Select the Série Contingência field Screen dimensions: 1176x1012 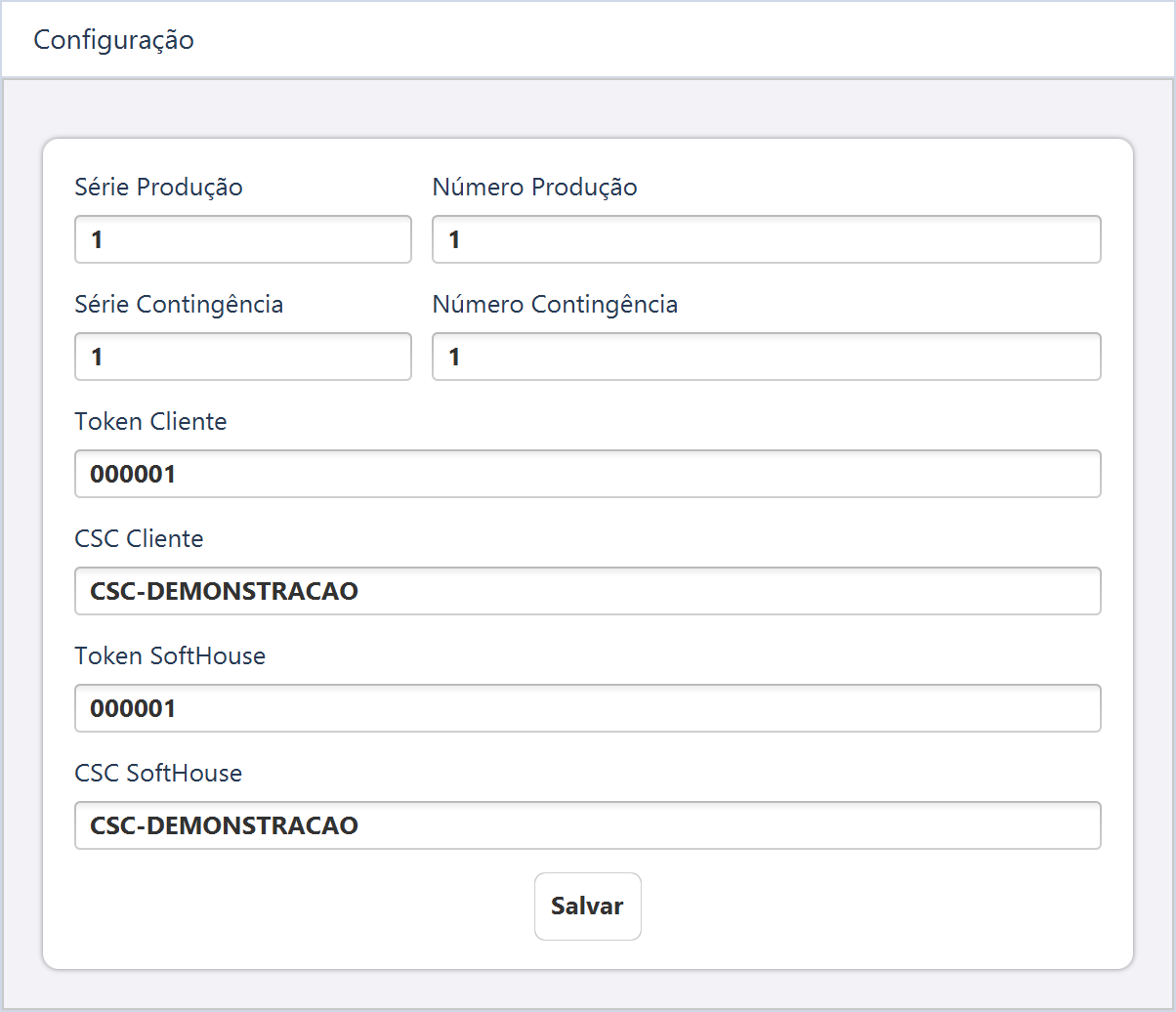click(x=243, y=357)
